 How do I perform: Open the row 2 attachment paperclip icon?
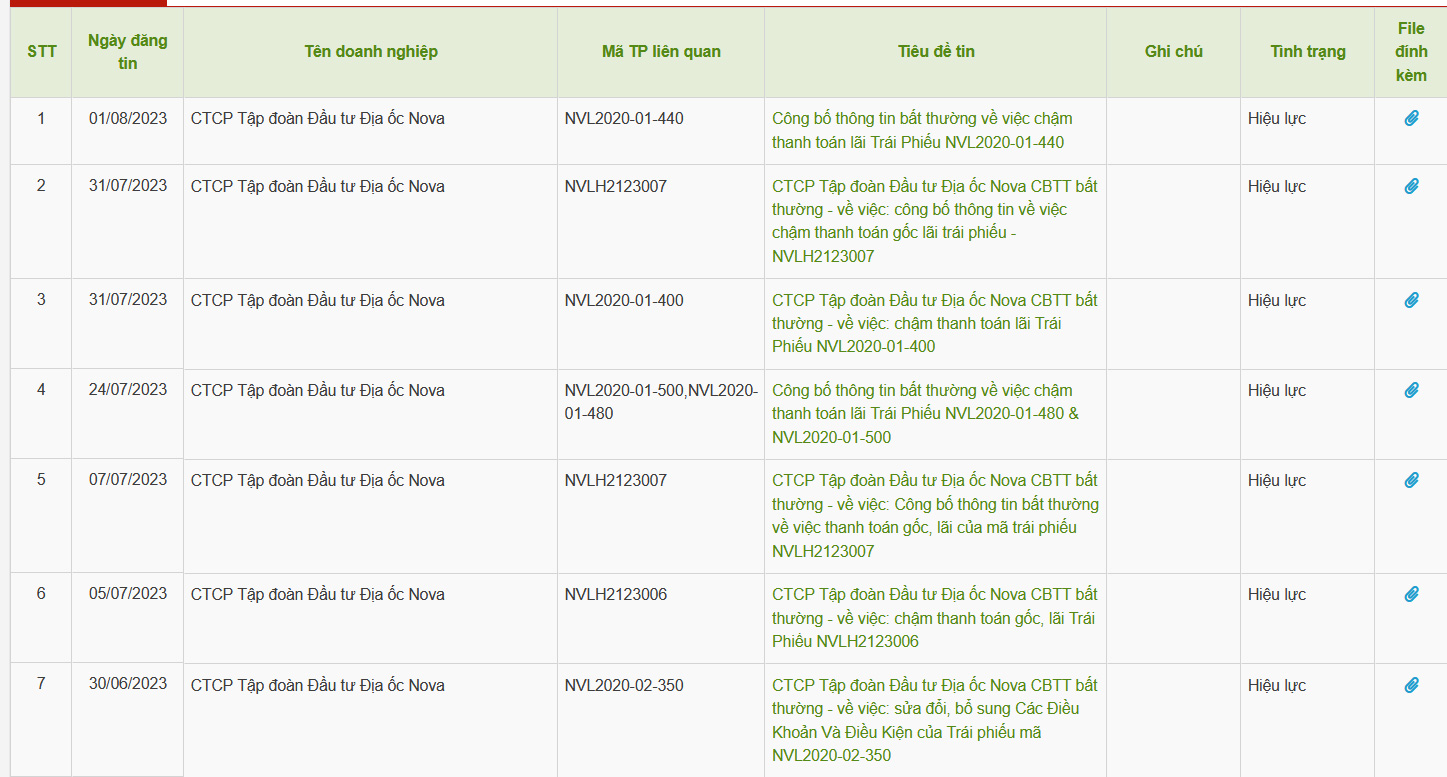point(1411,186)
